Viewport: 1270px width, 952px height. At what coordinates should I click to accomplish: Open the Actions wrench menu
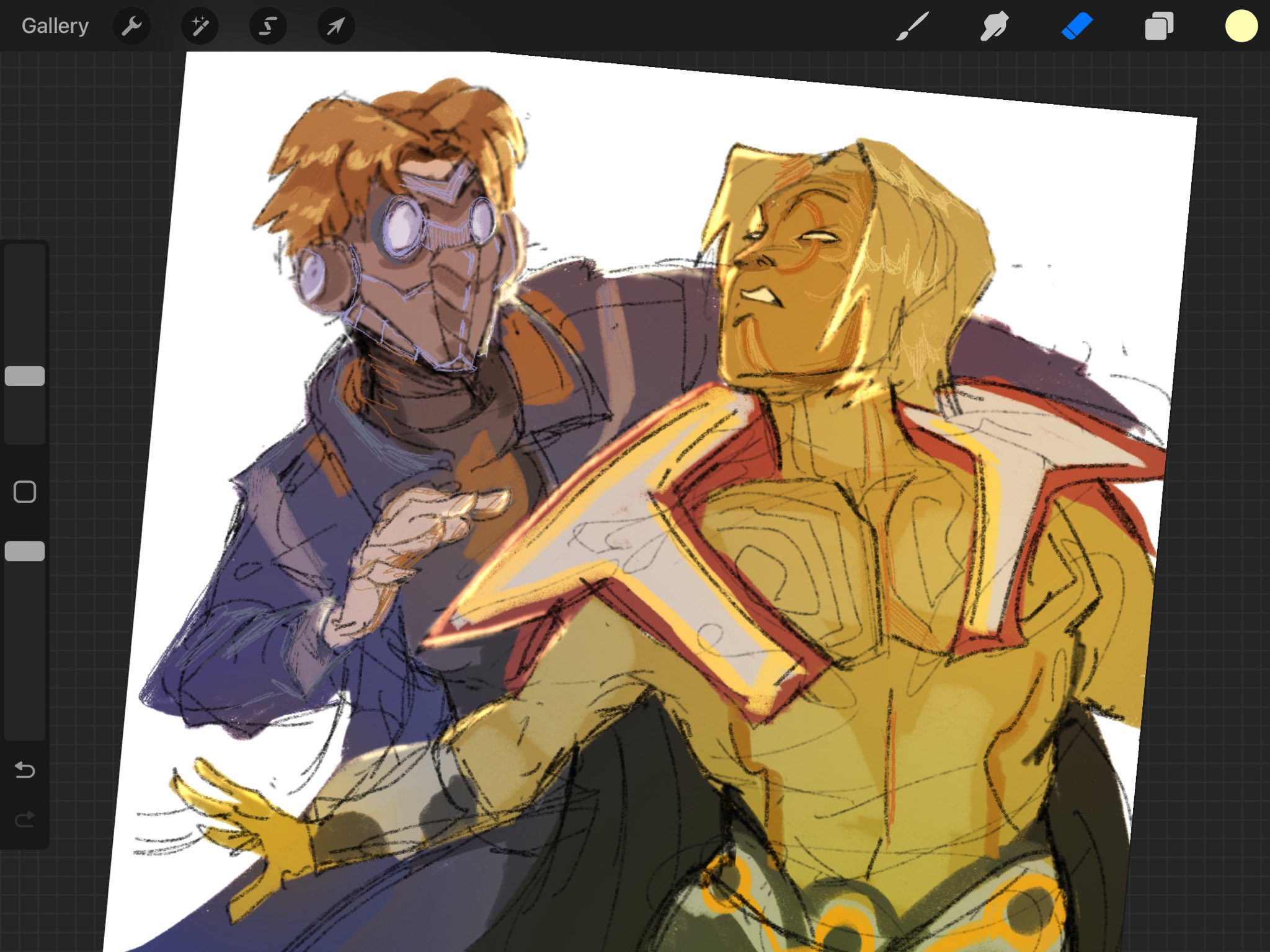click(131, 26)
